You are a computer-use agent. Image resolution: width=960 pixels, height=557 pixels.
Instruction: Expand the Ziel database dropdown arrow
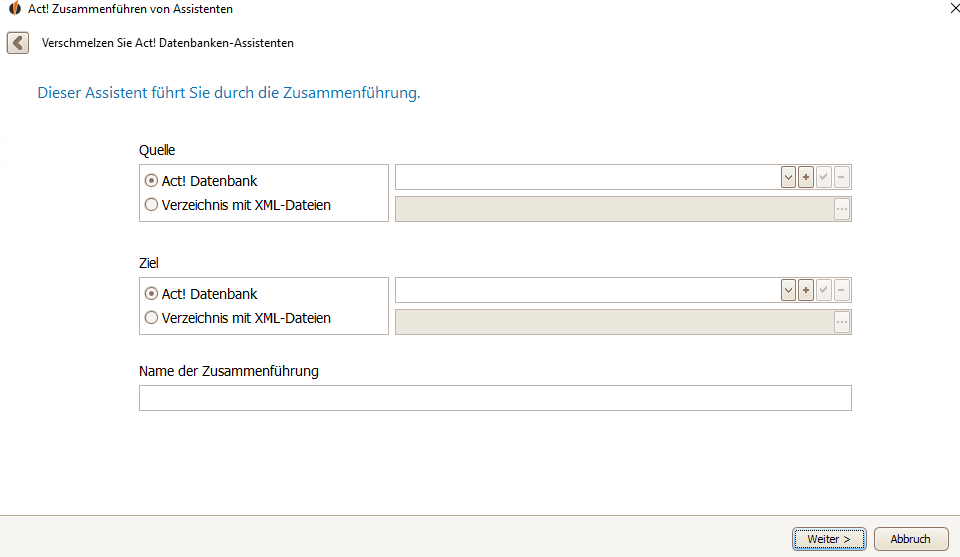point(788,290)
